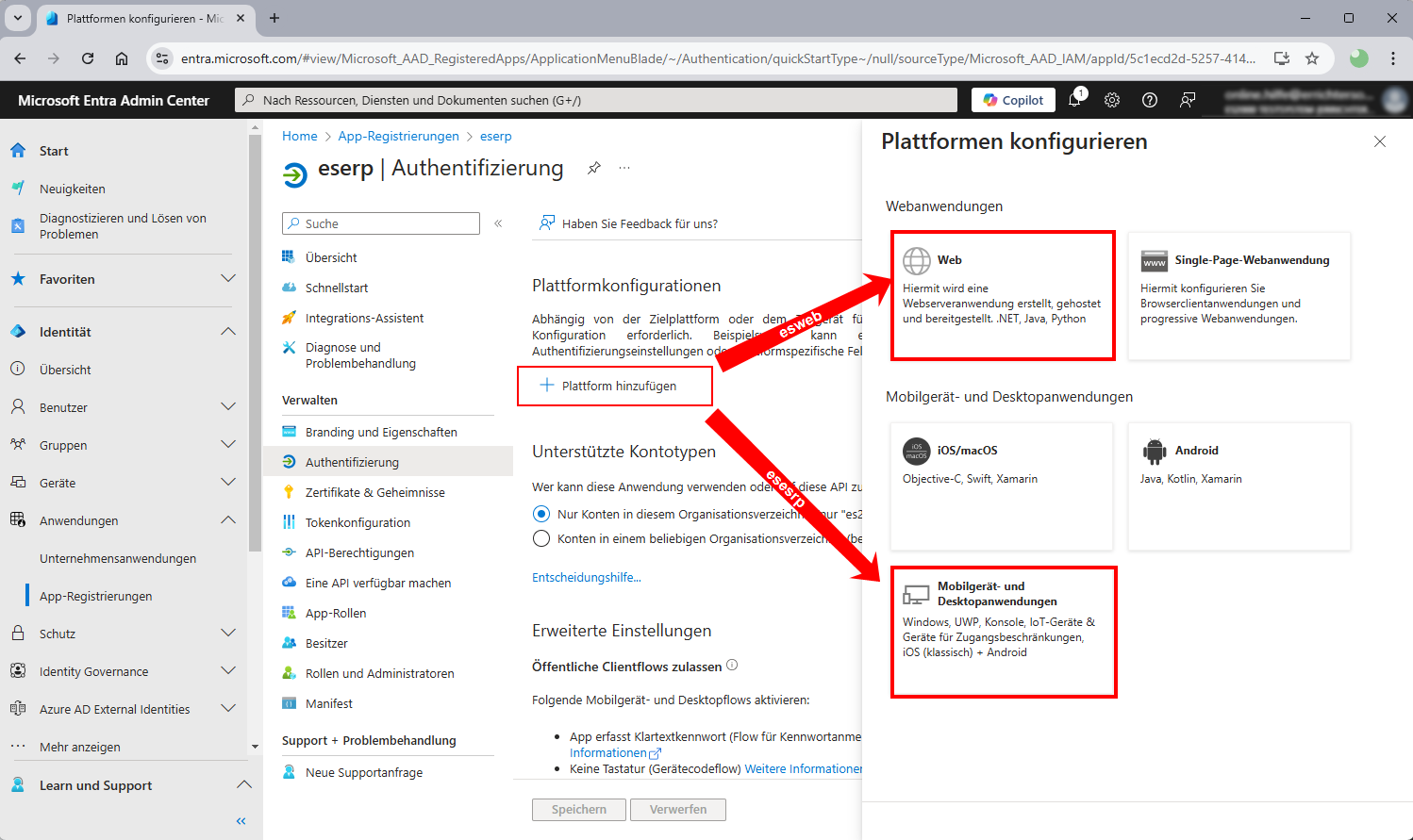Focus the blade menu Suche field

point(381,223)
